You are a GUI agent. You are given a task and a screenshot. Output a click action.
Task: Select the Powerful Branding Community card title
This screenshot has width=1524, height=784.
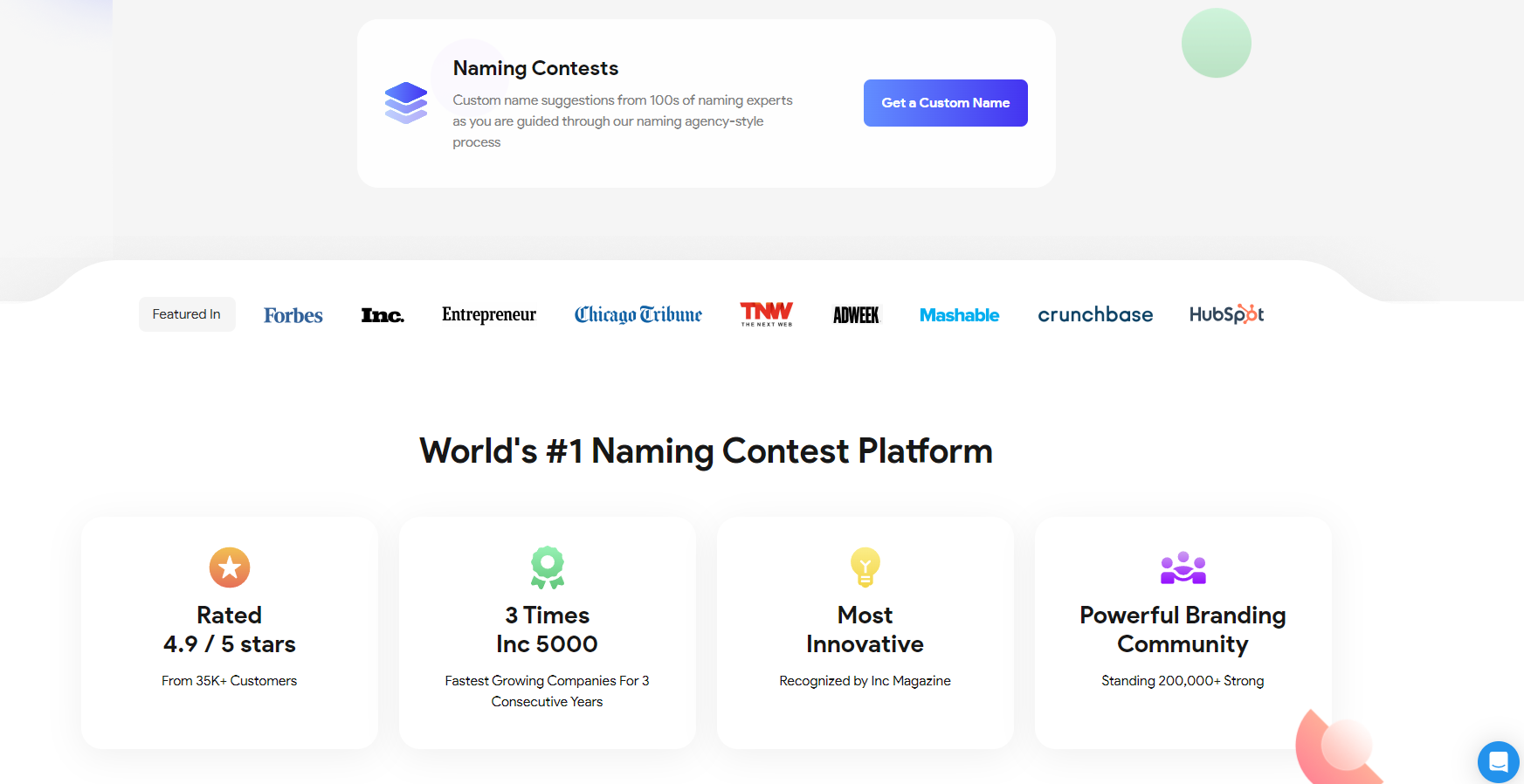tap(1183, 629)
